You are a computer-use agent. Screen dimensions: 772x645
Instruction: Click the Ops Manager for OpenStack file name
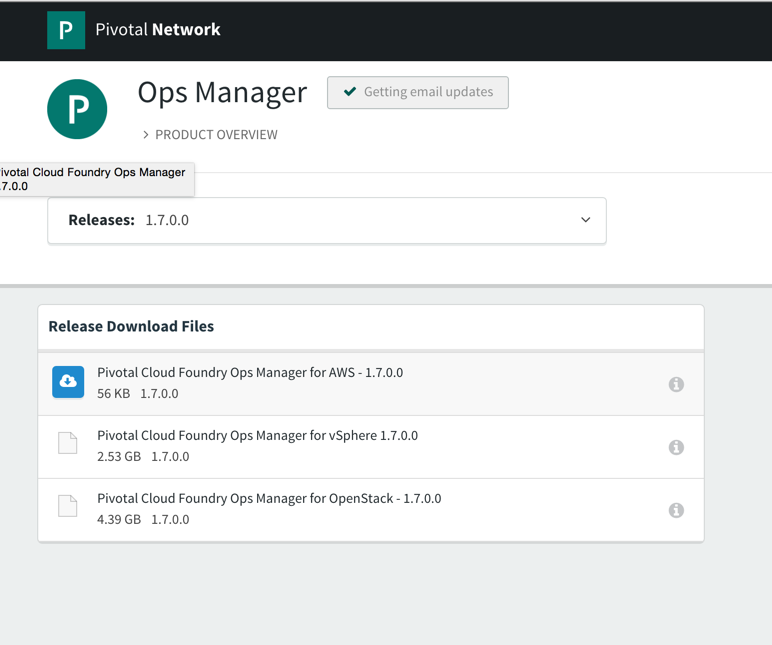(x=269, y=498)
